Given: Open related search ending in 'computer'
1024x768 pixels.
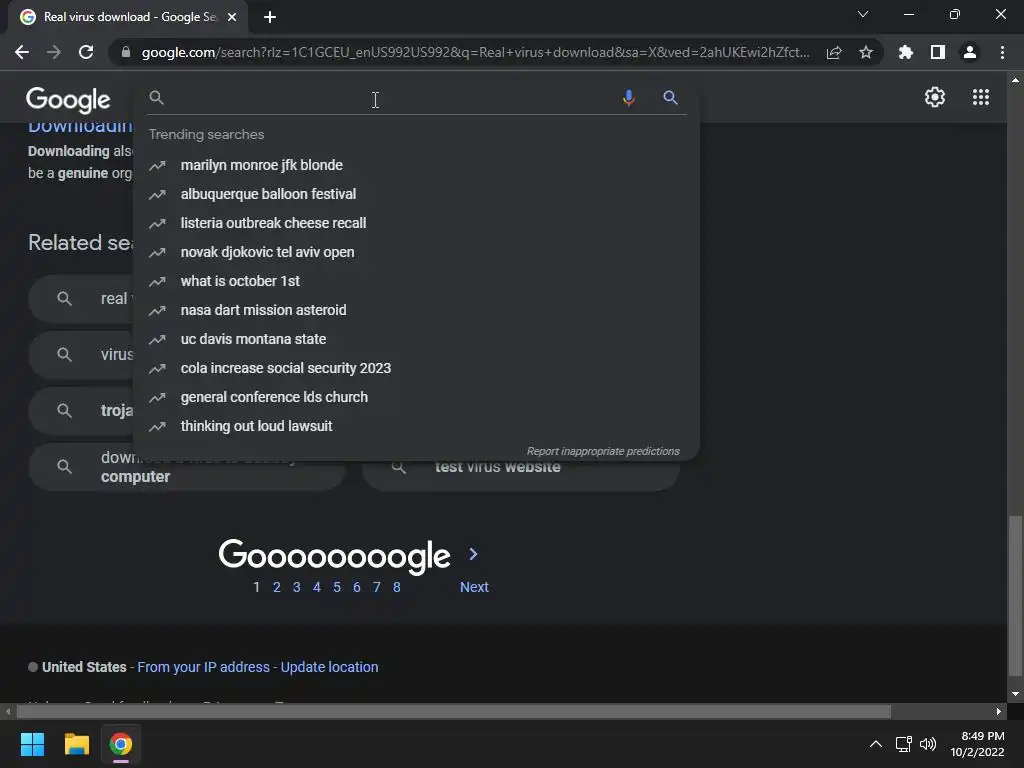Looking at the screenshot, I should [x=187, y=475].
